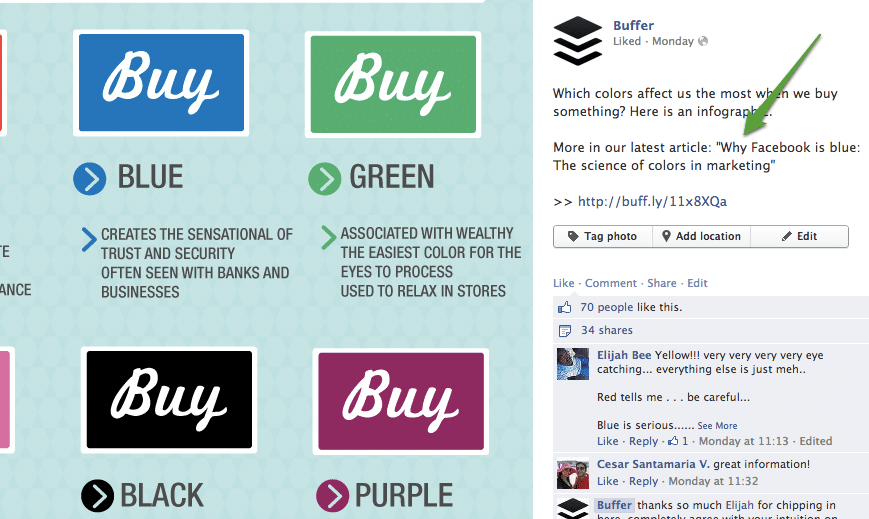Expand Elijah's comment with See More
869x519 pixels.
[x=717, y=425]
